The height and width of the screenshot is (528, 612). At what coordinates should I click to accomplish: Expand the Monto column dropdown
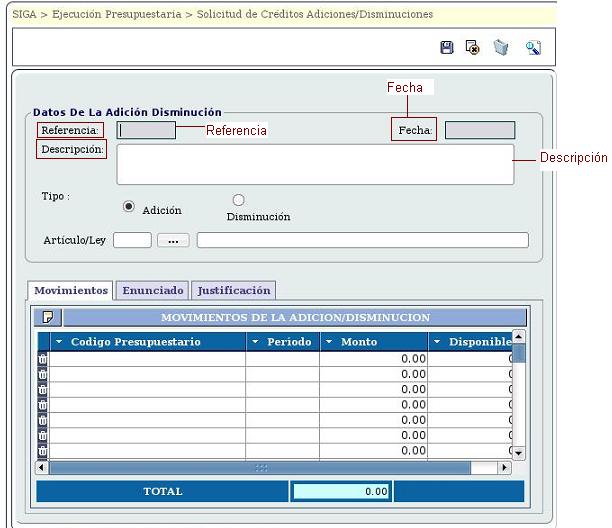(330, 342)
